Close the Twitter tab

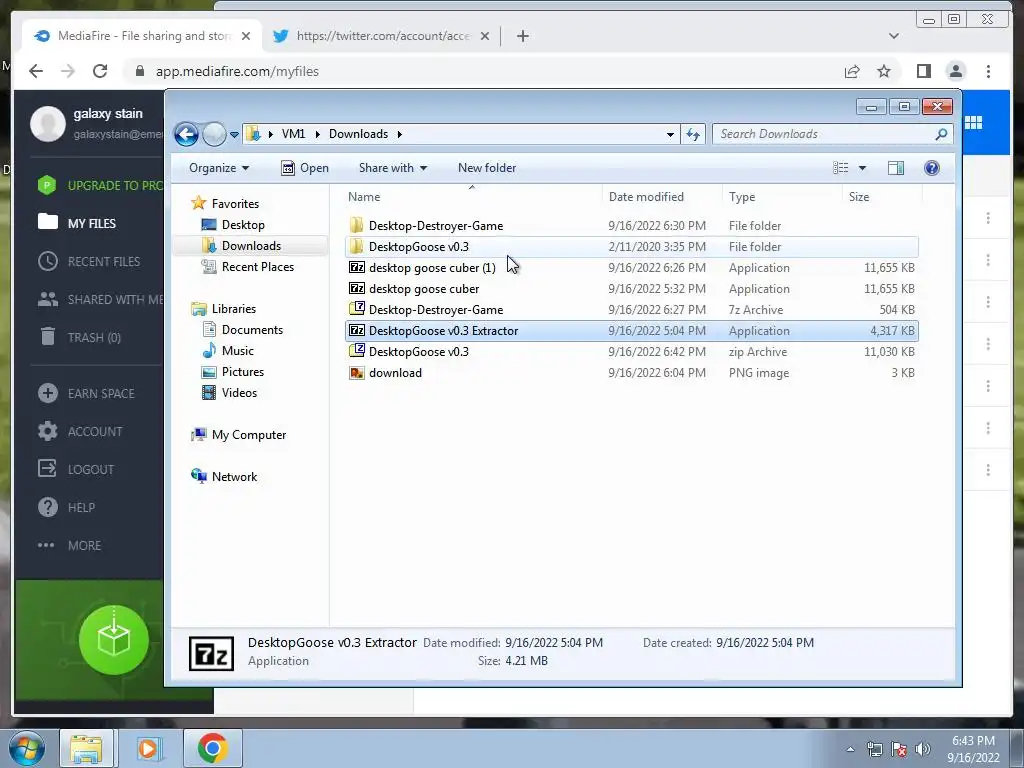[485, 36]
